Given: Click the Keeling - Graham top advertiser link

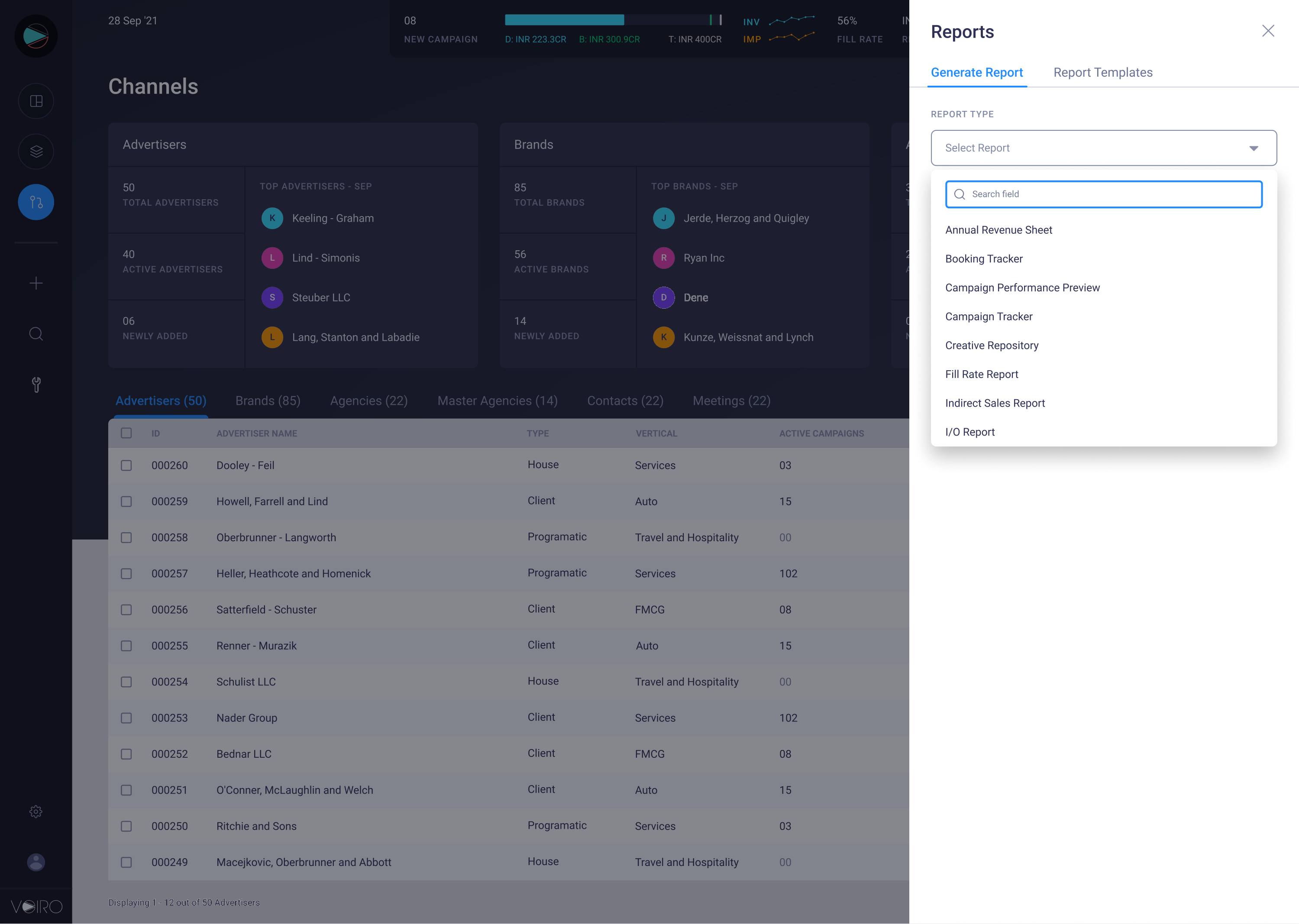Looking at the screenshot, I should pos(333,218).
